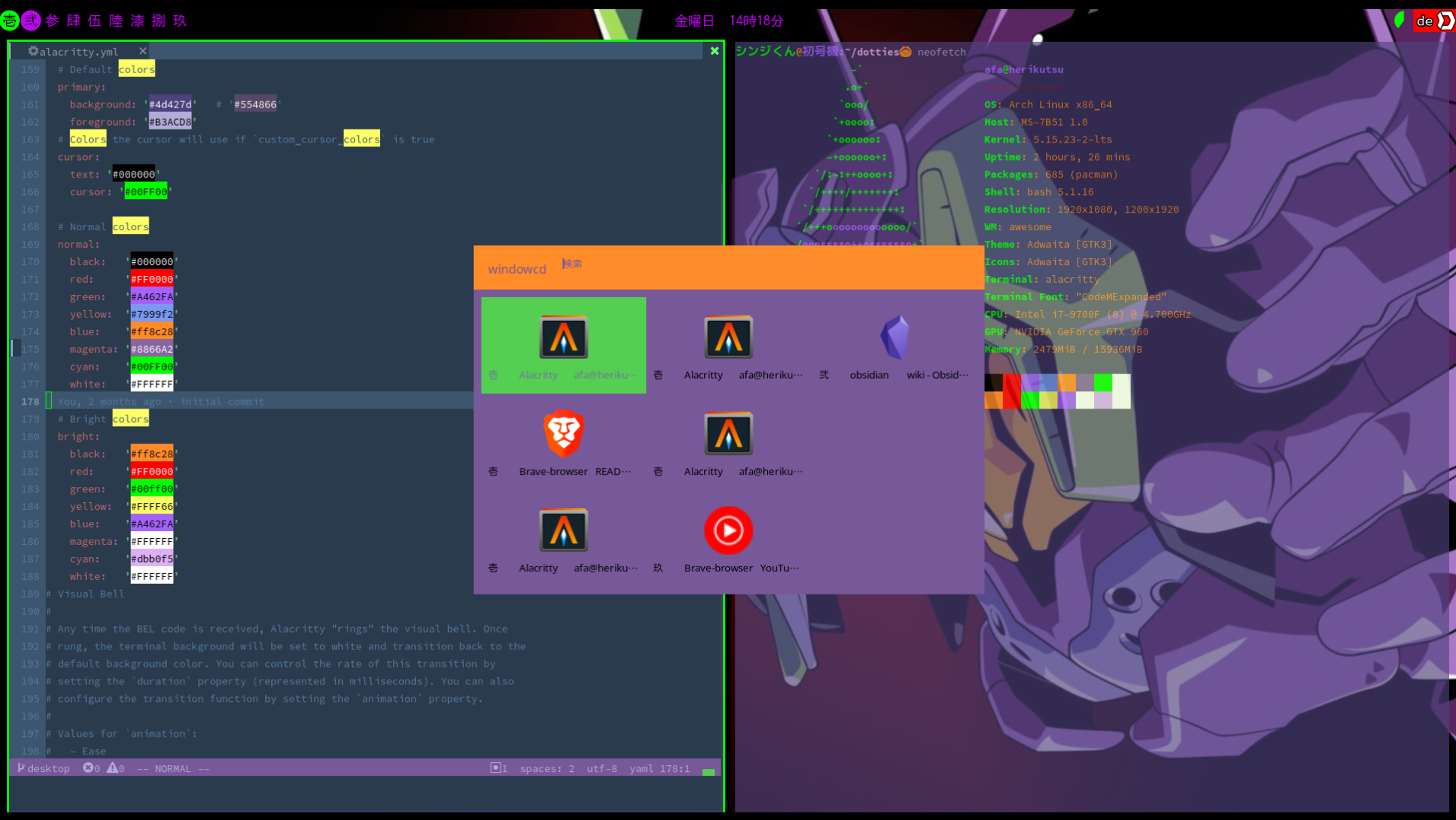Viewport: 1456px width, 820px height.
Task: Click 'afa@herikutsu' in the neofetch terminal
Action: tap(1023, 69)
